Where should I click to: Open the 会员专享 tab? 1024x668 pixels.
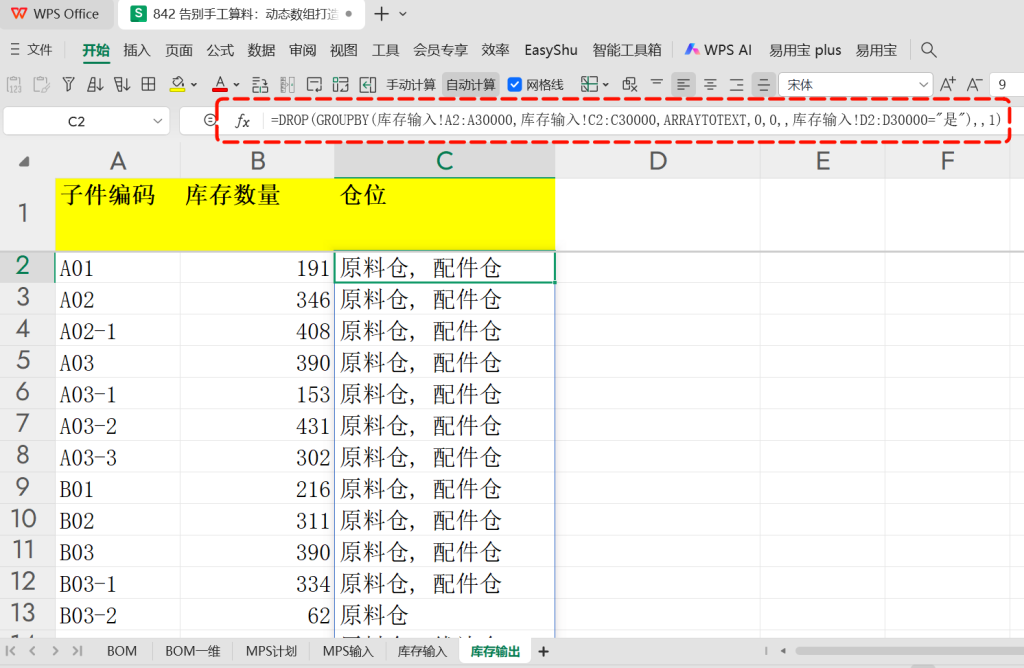pyautogui.click(x=440, y=50)
